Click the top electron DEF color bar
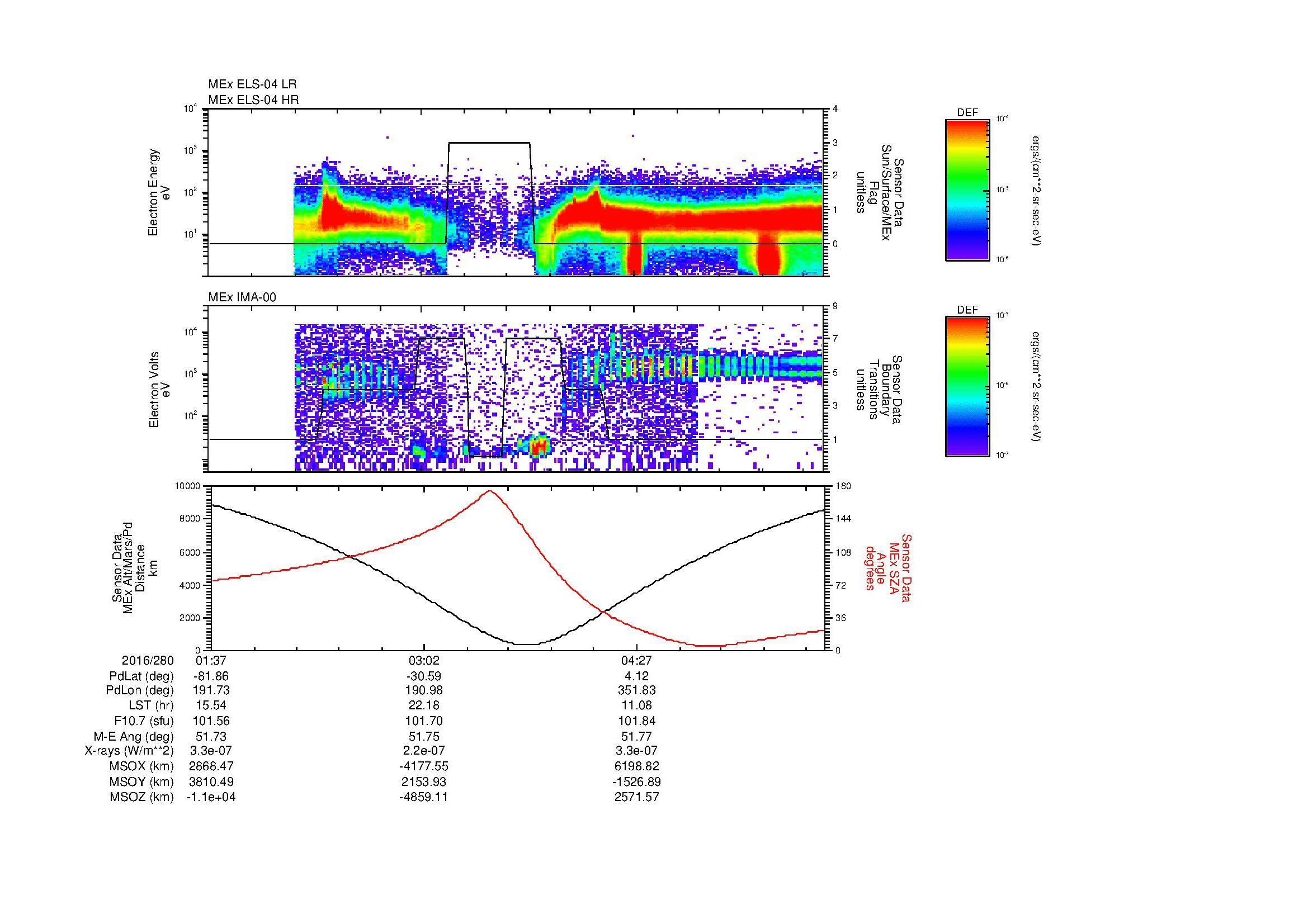Viewport: 1308px width, 924px height. (x=967, y=189)
